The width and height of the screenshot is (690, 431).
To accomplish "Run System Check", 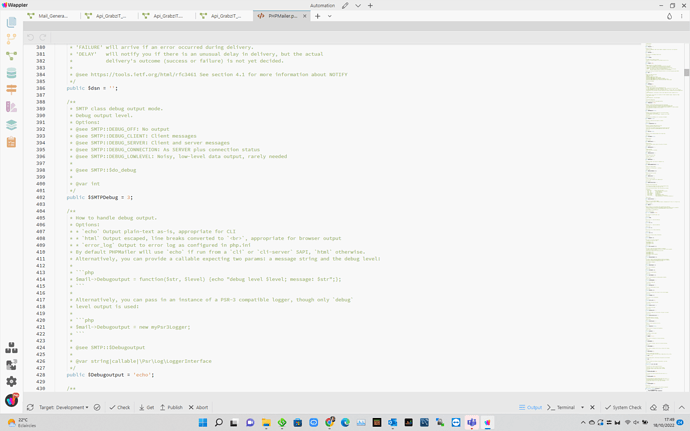I will coord(623,407).
